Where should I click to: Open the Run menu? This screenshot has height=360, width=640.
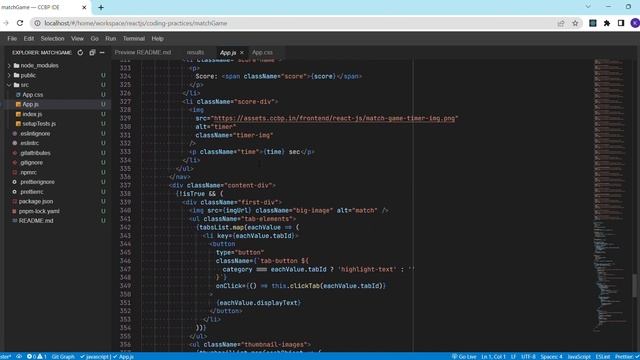pos(111,38)
